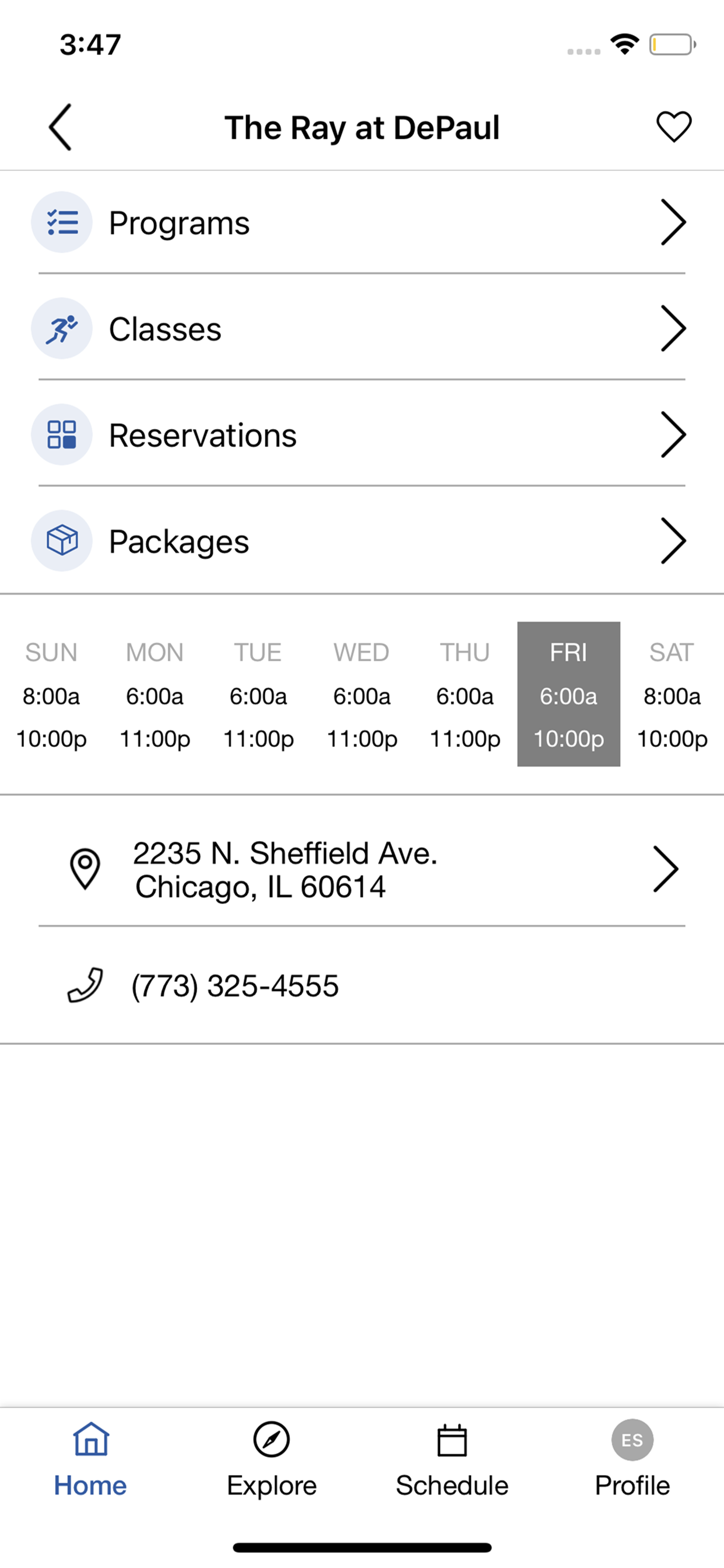The height and width of the screenshot is (1568, 724).
Task: Select the SUN hours column
Action: coord(51,694)
